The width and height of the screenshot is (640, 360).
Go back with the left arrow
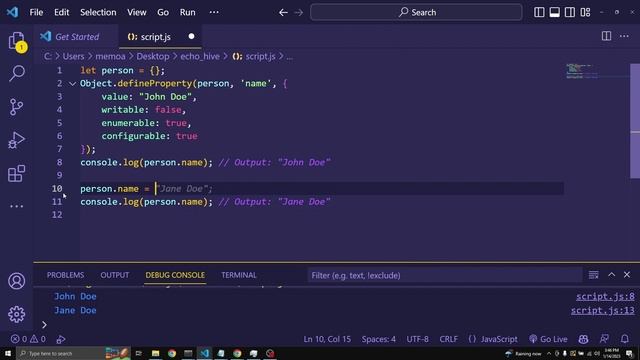pyautogui.click(x=283, y=13)
